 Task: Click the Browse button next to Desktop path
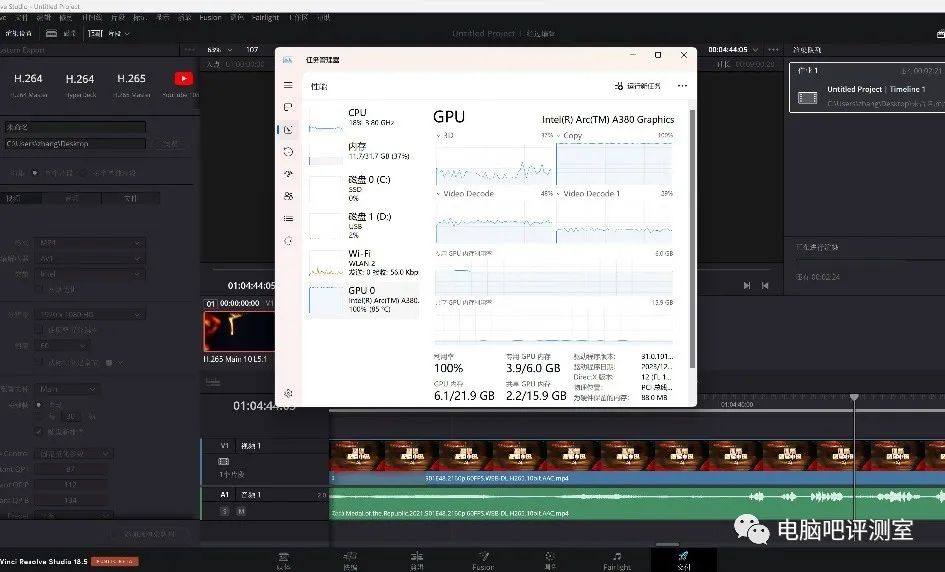[171, 144]
